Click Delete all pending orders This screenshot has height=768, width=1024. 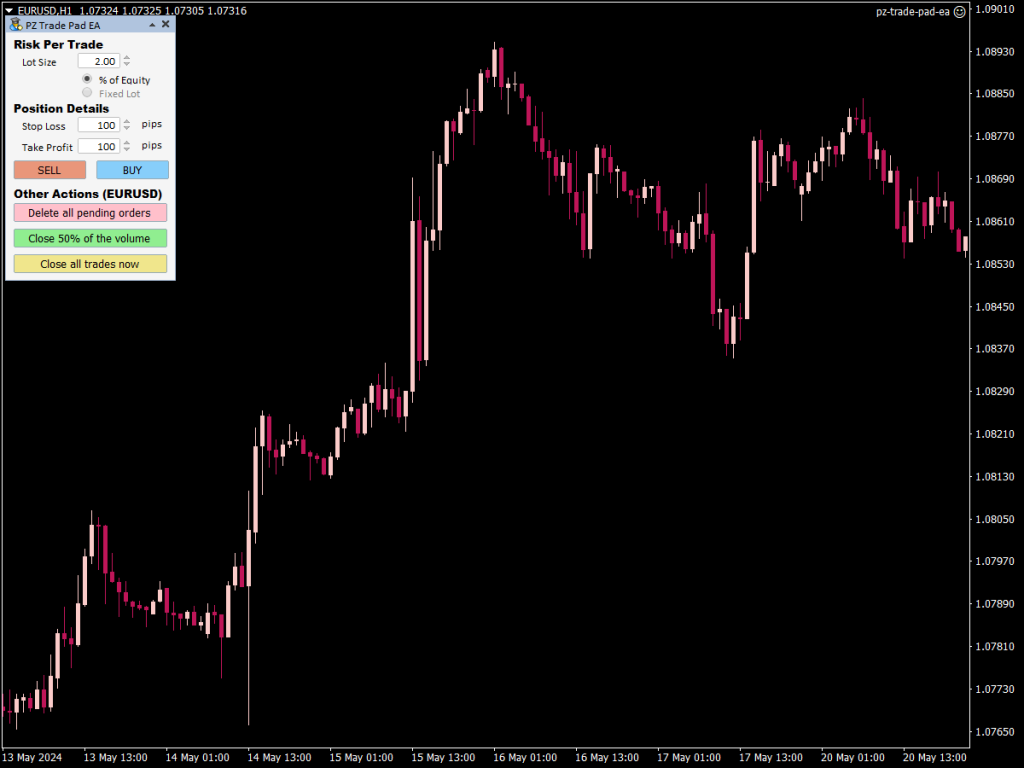pos(89,213)
